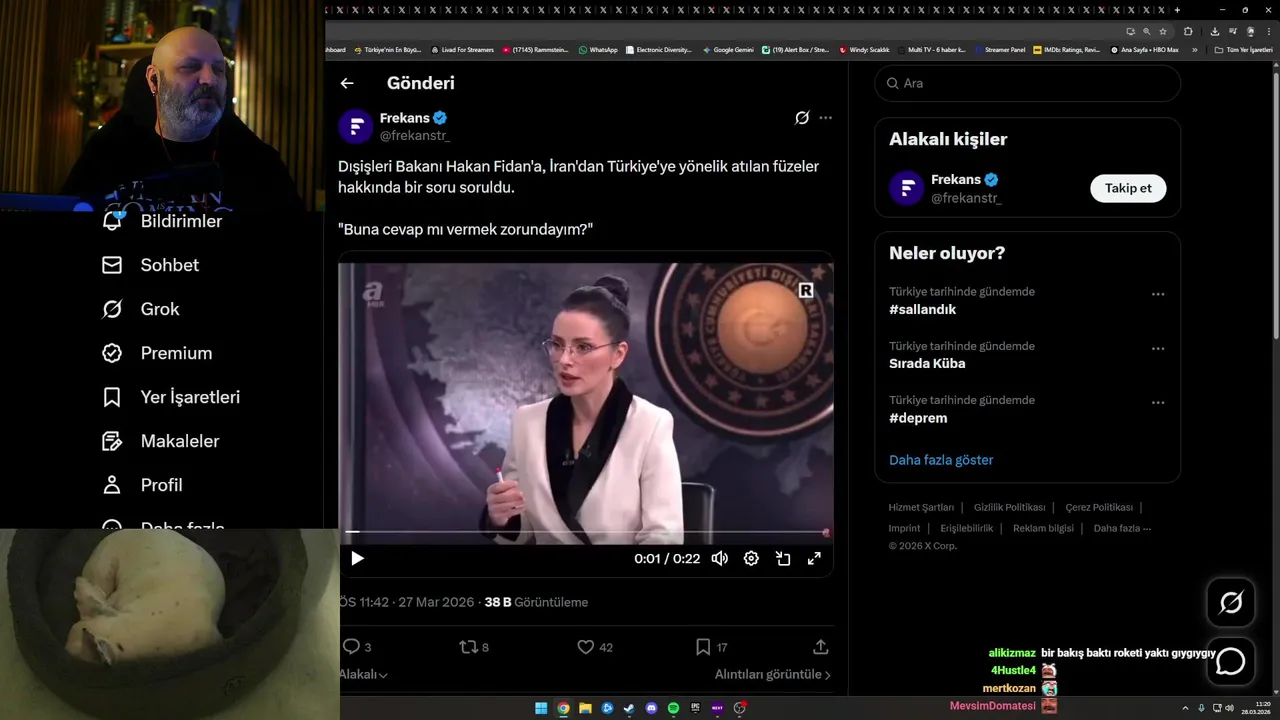This screenshot has width=1280, height=720.
Task: Go back using the Gönderi back arrow
Action: (347, 83)
